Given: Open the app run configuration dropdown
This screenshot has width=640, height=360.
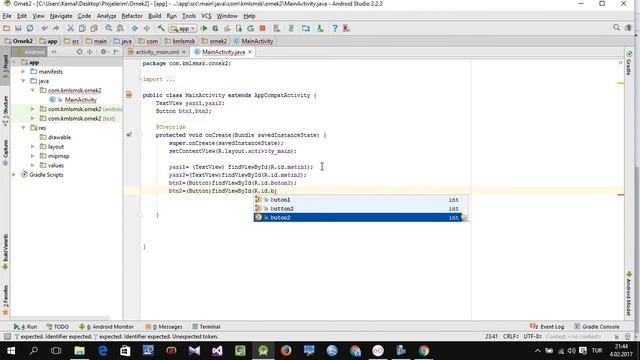Looking at the screenshot, I should pos(183,29).
